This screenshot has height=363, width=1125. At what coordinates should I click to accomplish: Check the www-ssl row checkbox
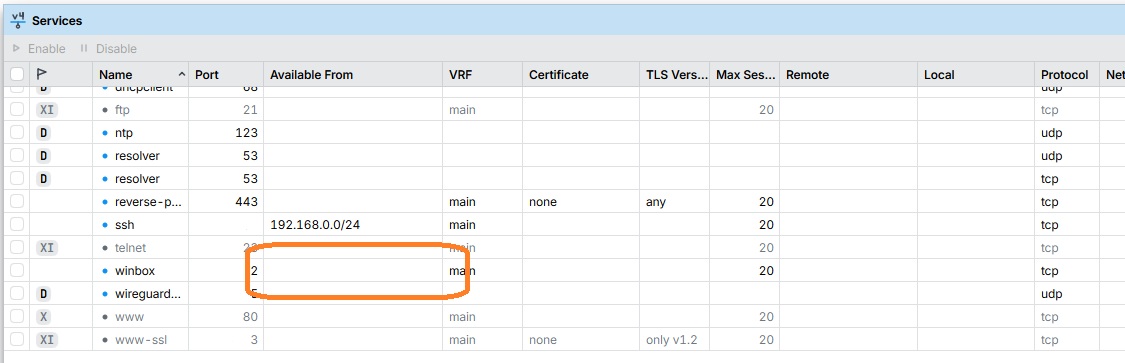pos(17,339)
